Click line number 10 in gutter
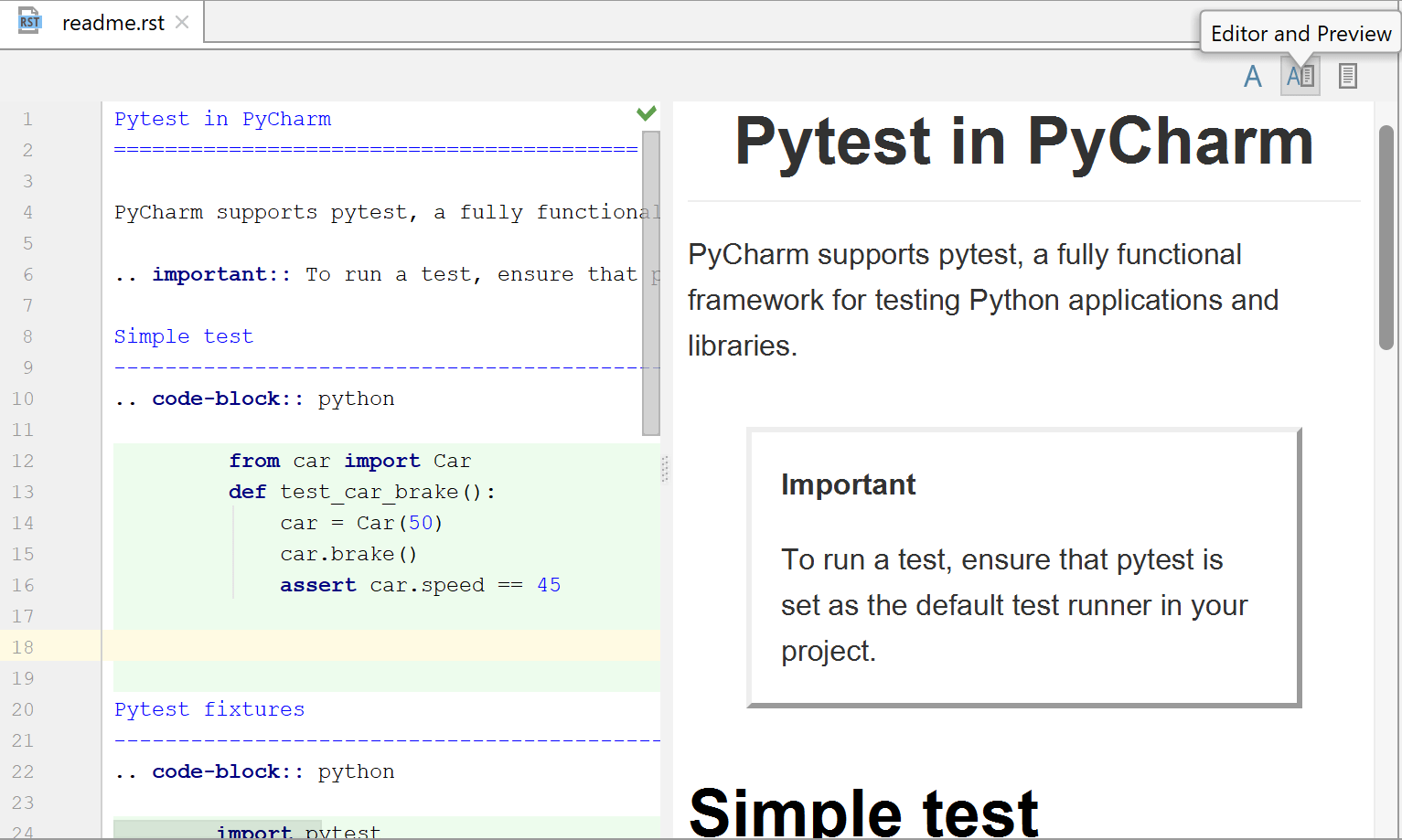The width and height of the screenshot is (1402, 840). pyautogui.click(x=23, y=399)
